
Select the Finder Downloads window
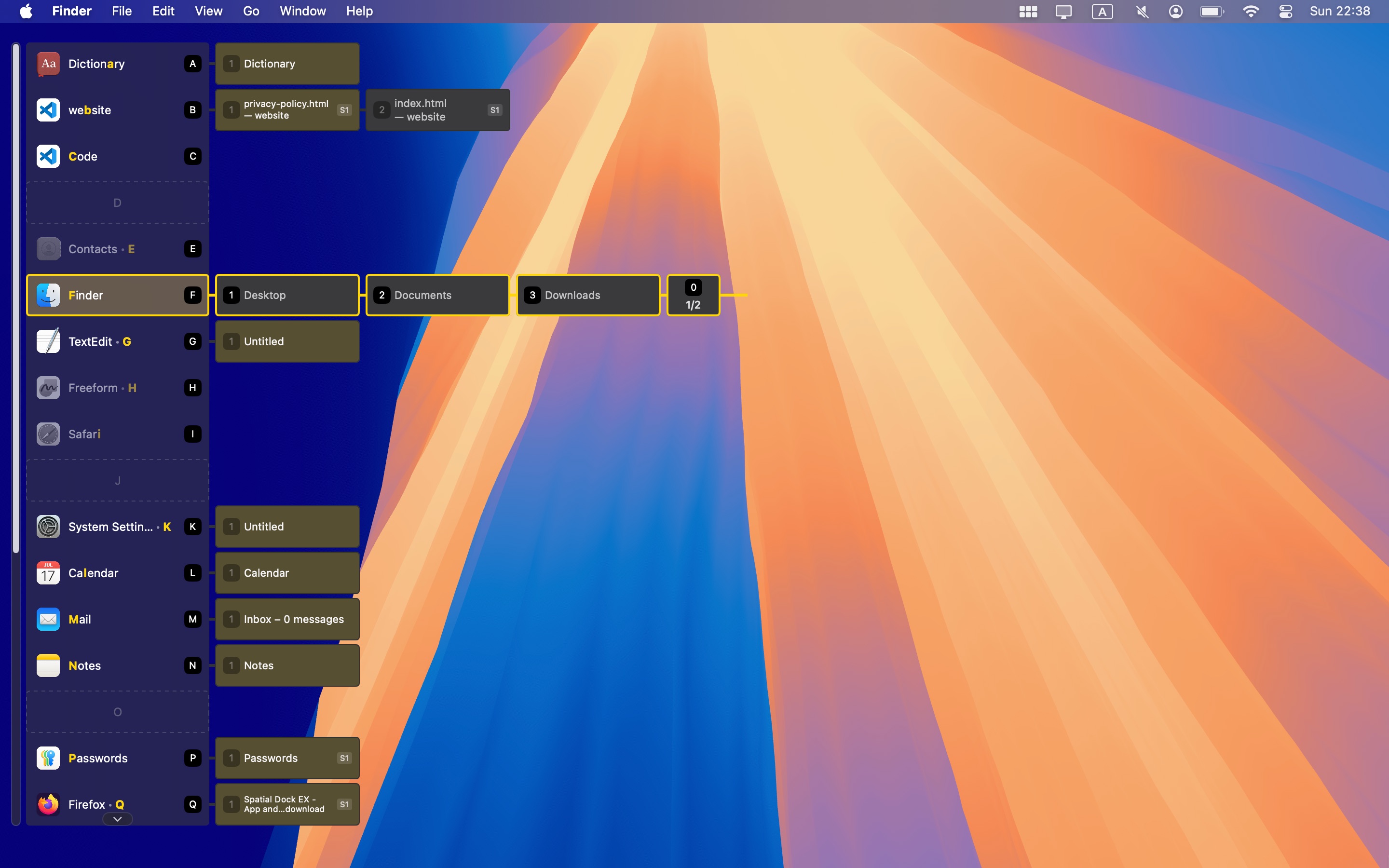[588, 295]
